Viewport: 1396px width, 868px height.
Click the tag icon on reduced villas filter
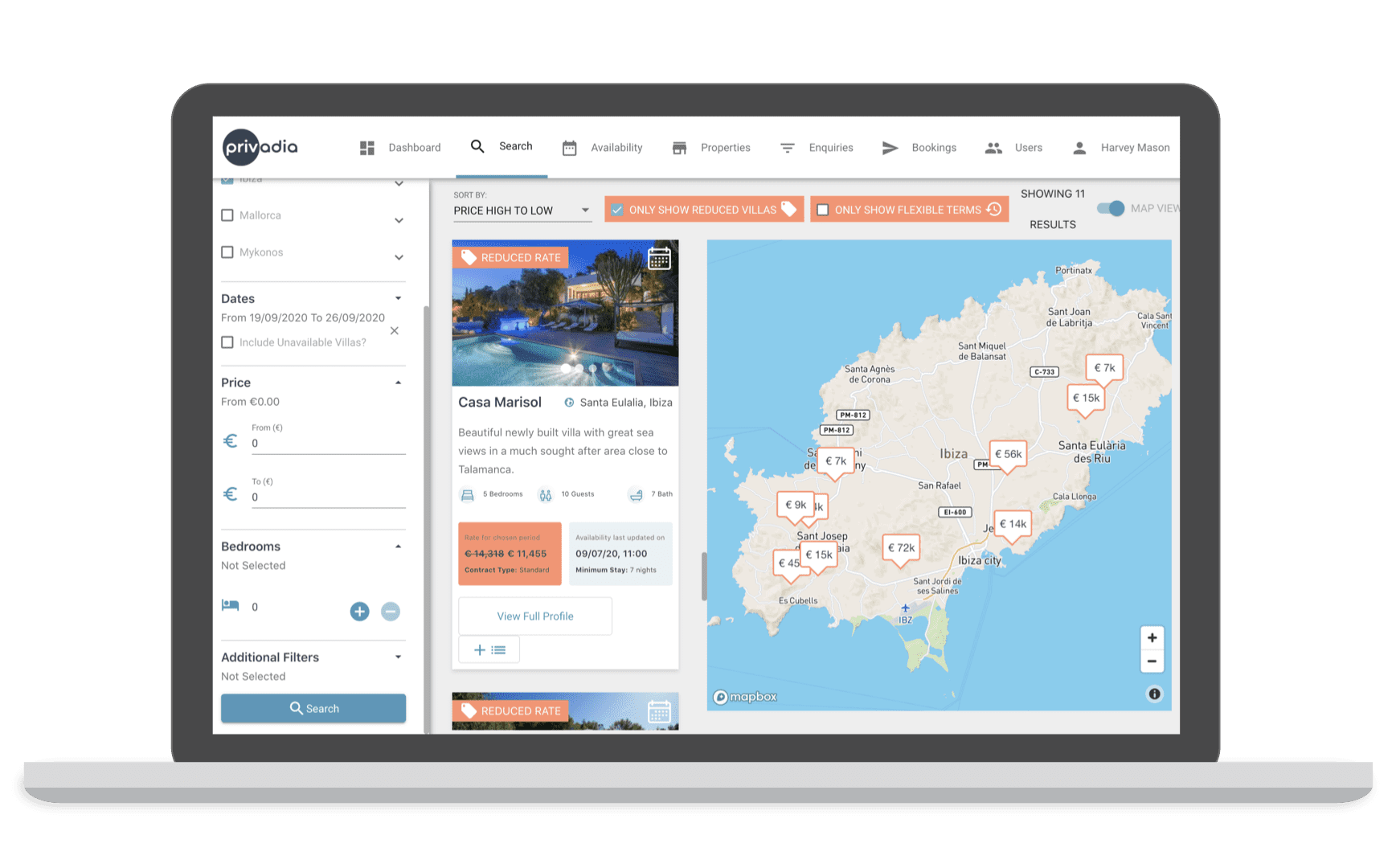point(789,209)
